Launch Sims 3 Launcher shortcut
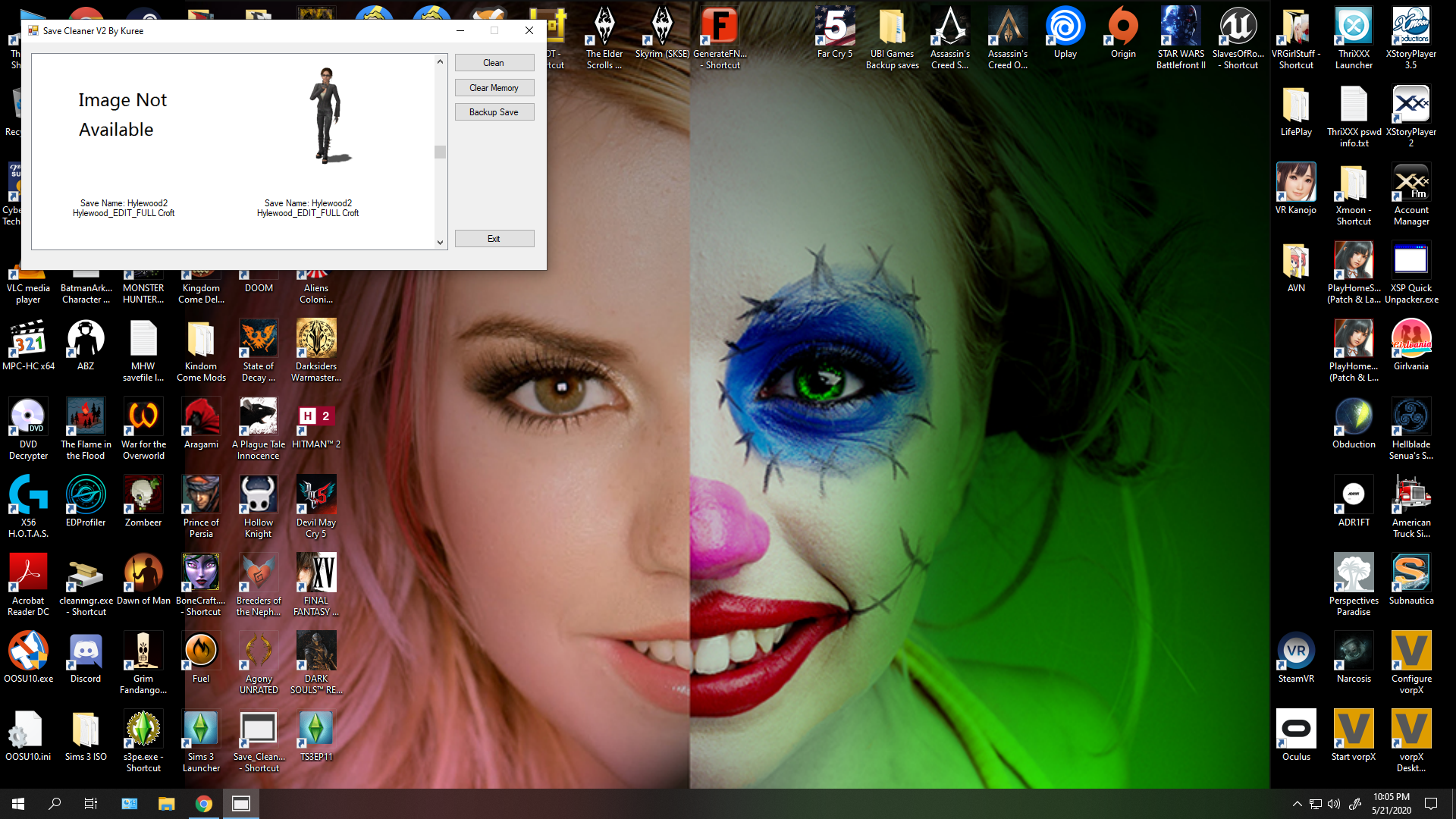 click(x=201, y=741)
